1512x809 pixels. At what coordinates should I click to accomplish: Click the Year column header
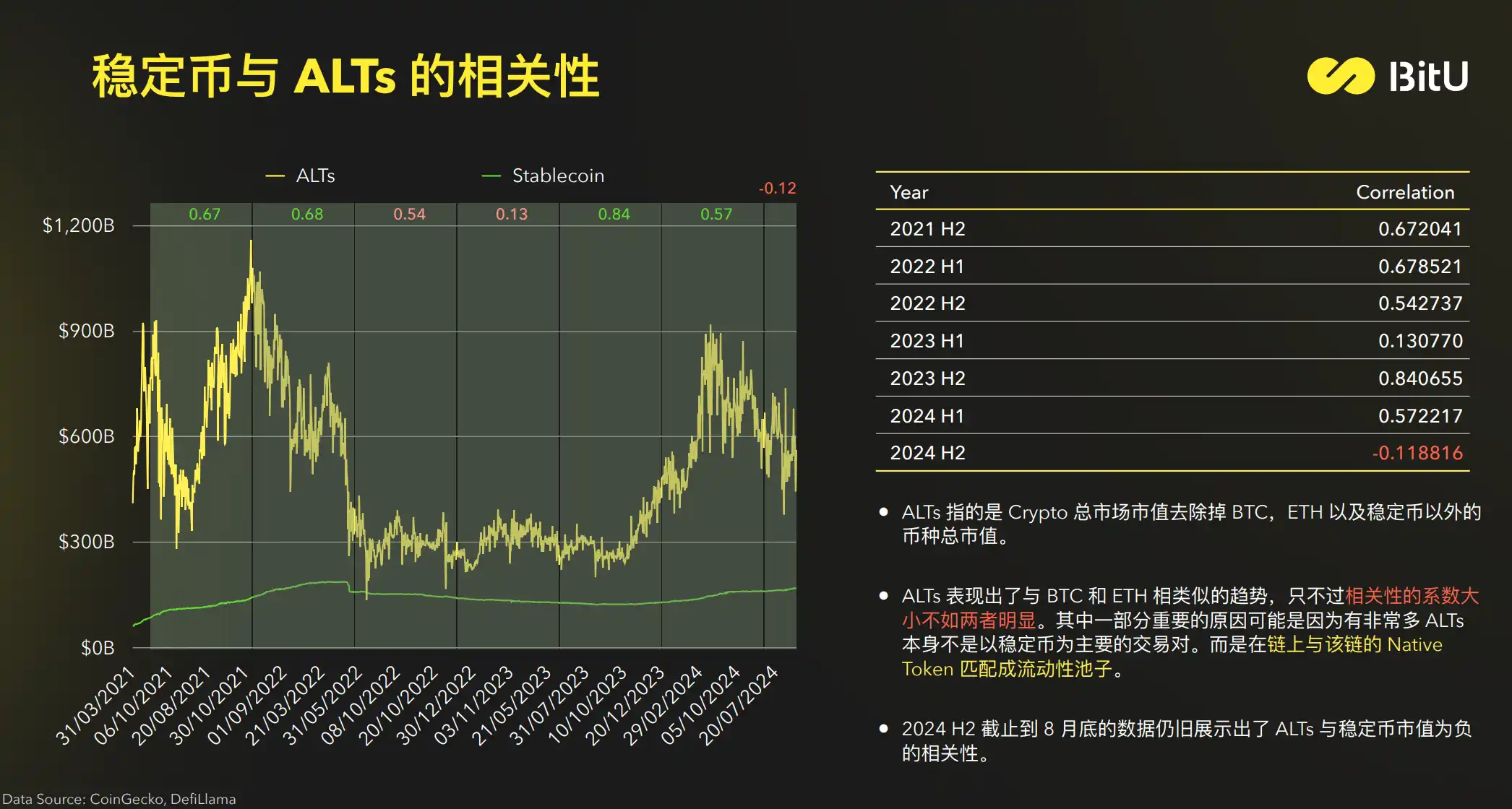click(x=909, y=192)
